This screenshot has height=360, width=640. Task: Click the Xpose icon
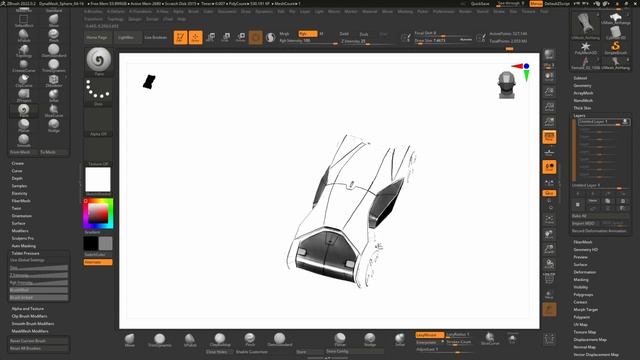[549, 339]
